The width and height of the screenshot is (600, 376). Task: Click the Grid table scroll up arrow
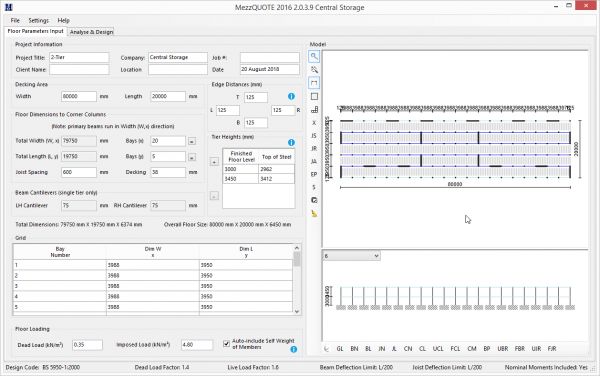coord(297,248)
